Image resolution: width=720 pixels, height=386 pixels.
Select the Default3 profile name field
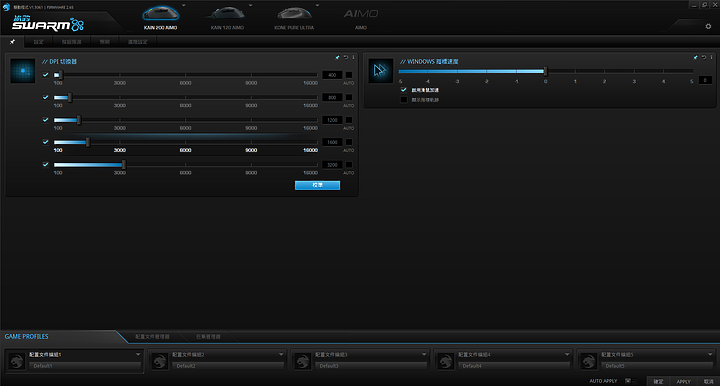point(371,366)
